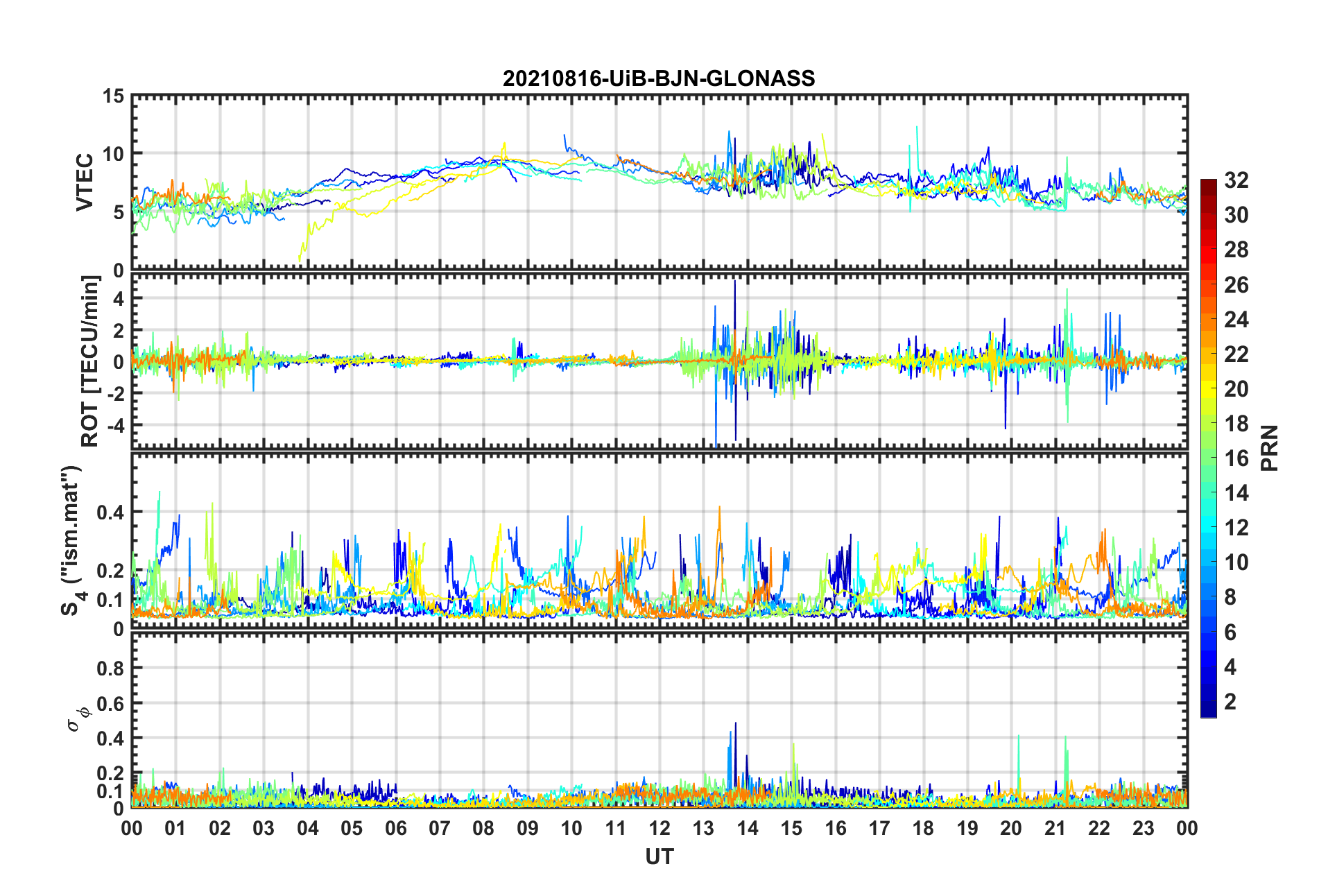Viewport: 1319px width, 896px height.
Task: Click the "0.4" tick on S4 axis
Action: point(110,512)
